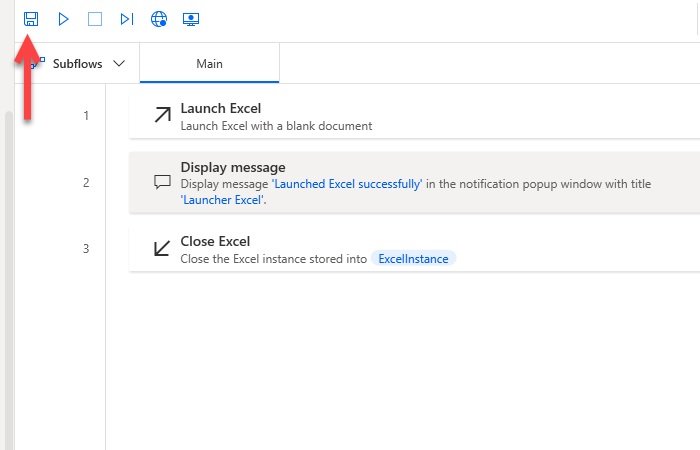Select line number 1 in the gutter
Screen dimensions: 700x450
tap(86, 116)
